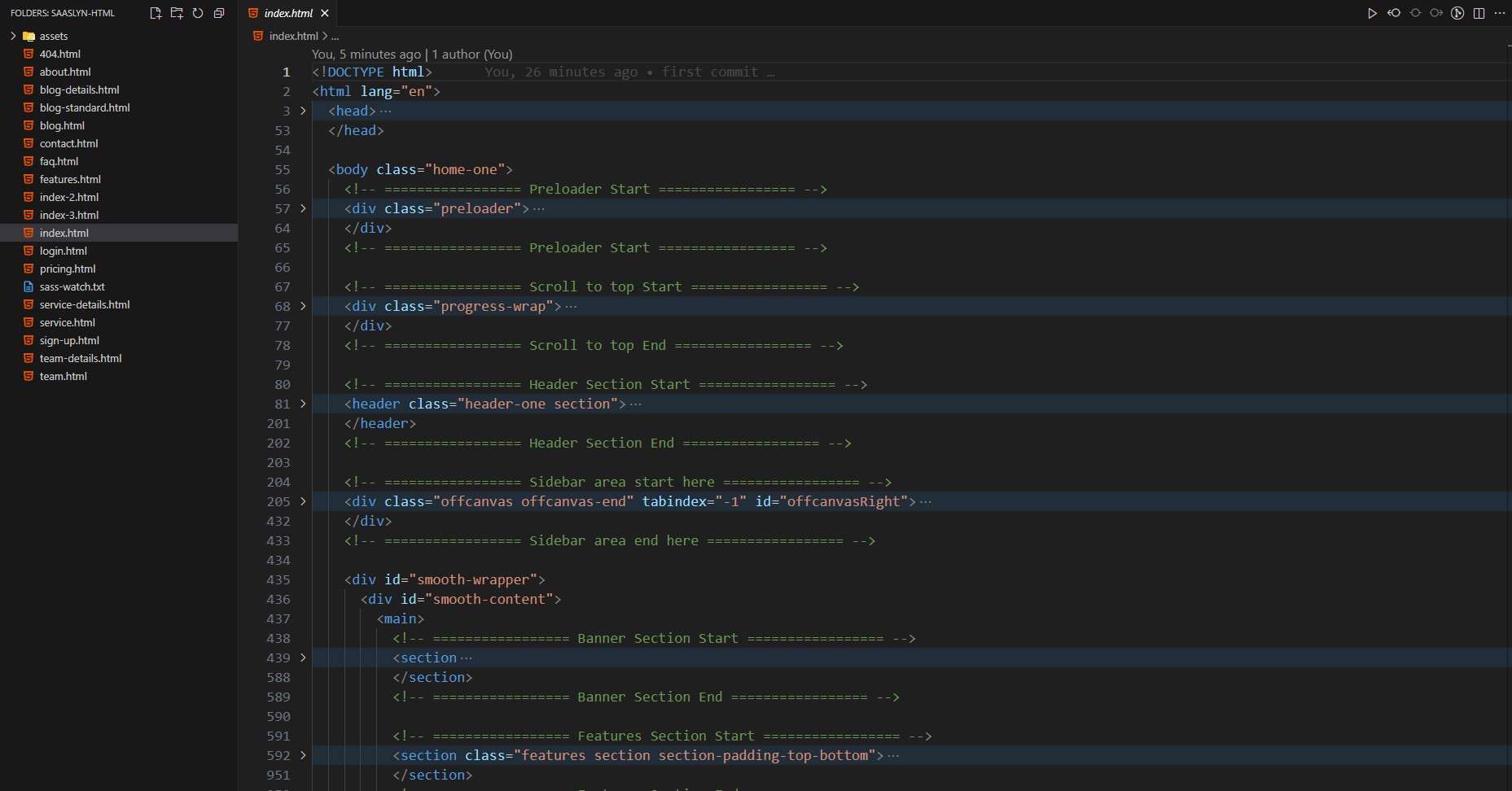
Task: Unfold the offcanvas div on line 205
Action: pos(303,501)
